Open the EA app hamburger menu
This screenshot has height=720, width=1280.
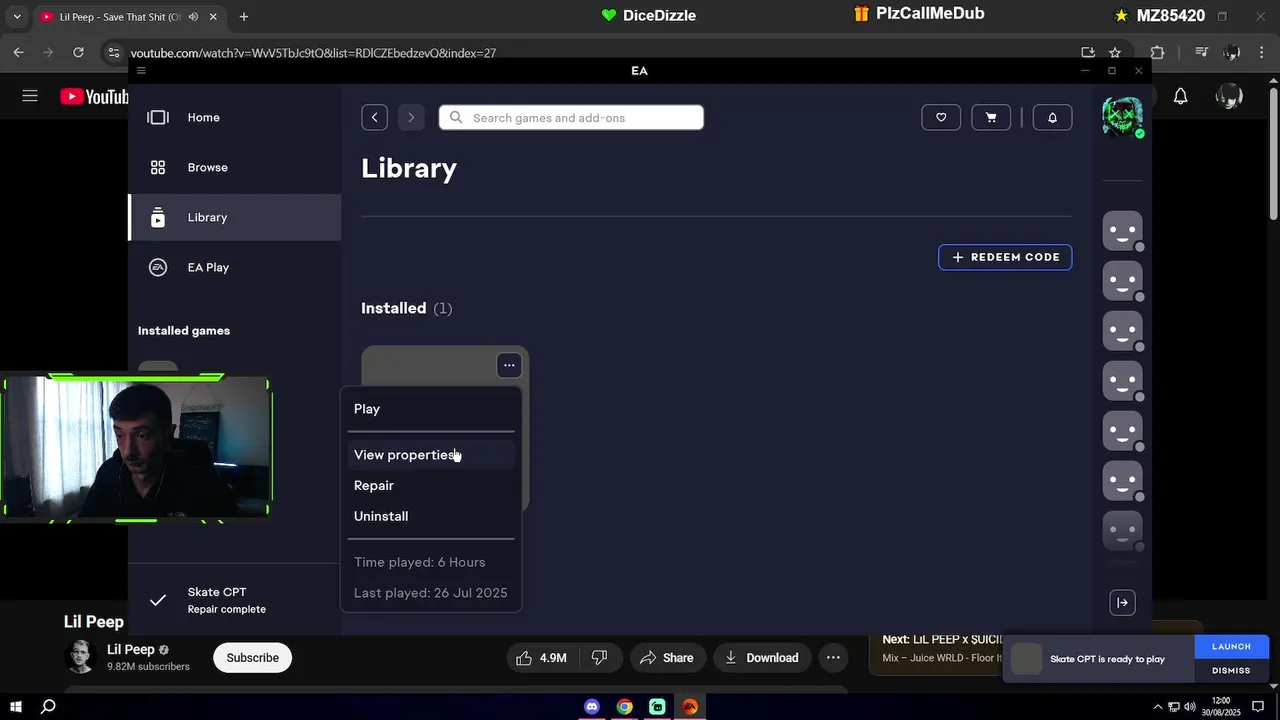click(x=141, y=71)
